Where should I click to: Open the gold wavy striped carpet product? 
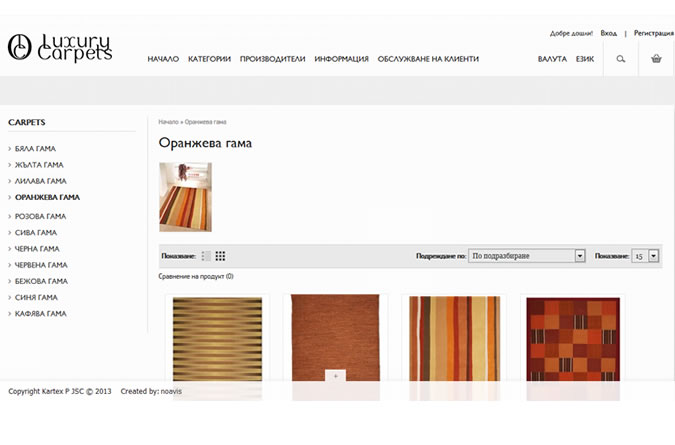(217, 339)
